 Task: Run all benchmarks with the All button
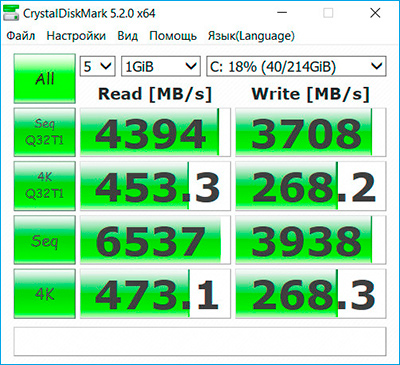point(45,79)
